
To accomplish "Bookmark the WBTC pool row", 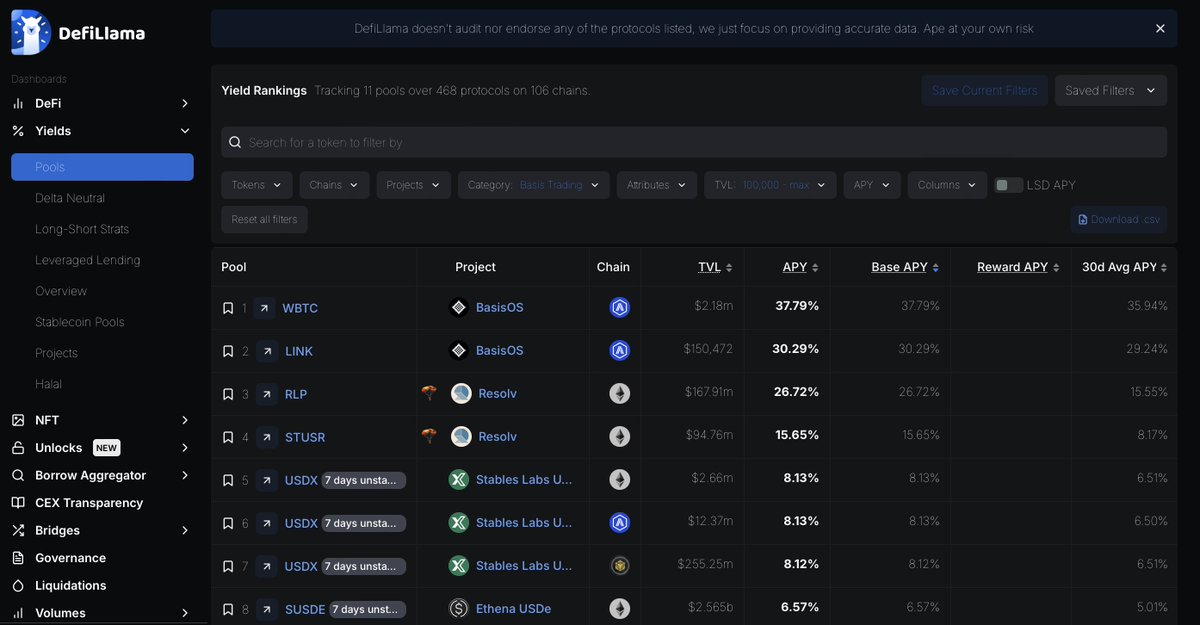I will click(228, 308).
